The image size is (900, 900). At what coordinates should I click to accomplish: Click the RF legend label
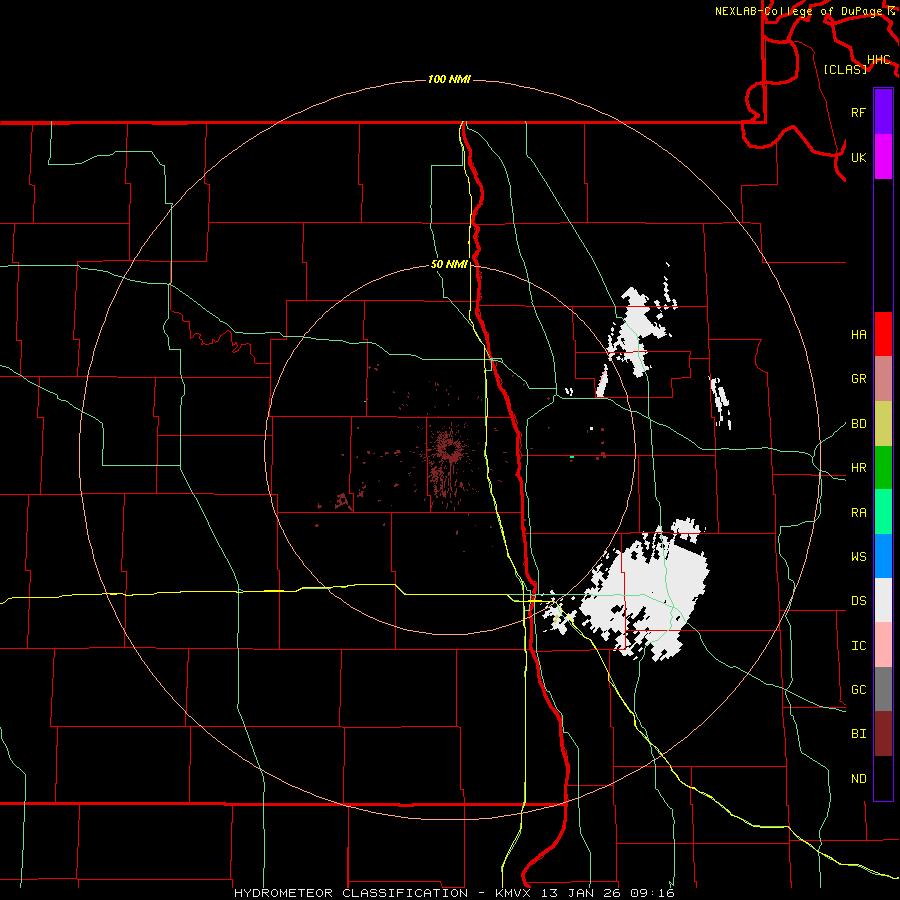(x=858, y=112)
